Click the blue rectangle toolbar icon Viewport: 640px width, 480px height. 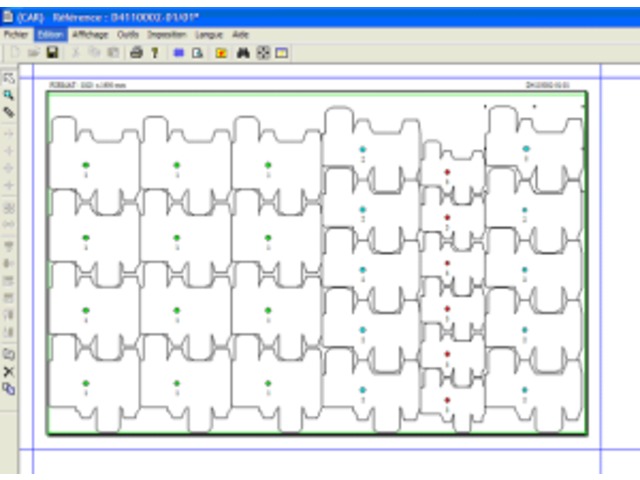179,52
